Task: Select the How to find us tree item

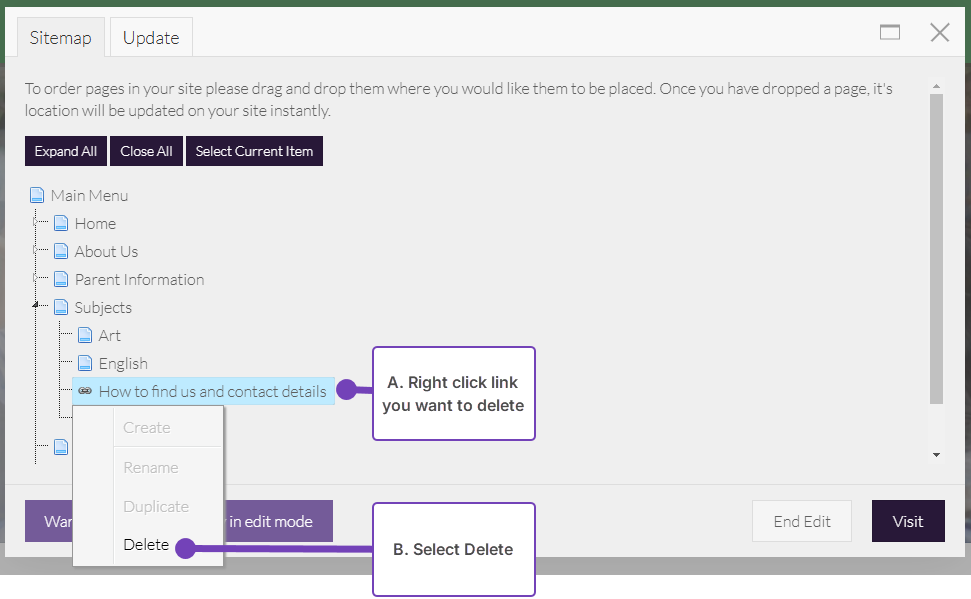Action: [x=212, y=392]
